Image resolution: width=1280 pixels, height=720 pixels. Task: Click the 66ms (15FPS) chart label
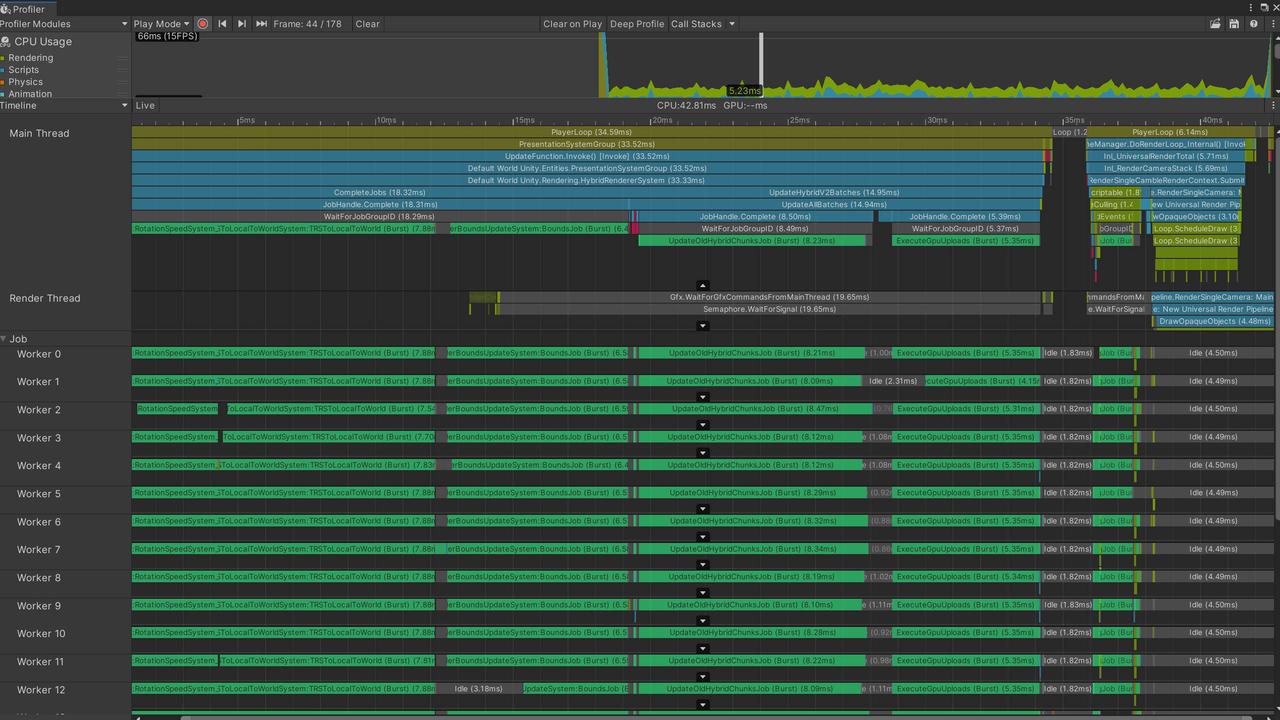pyautogui.click(x=167, y=36)
